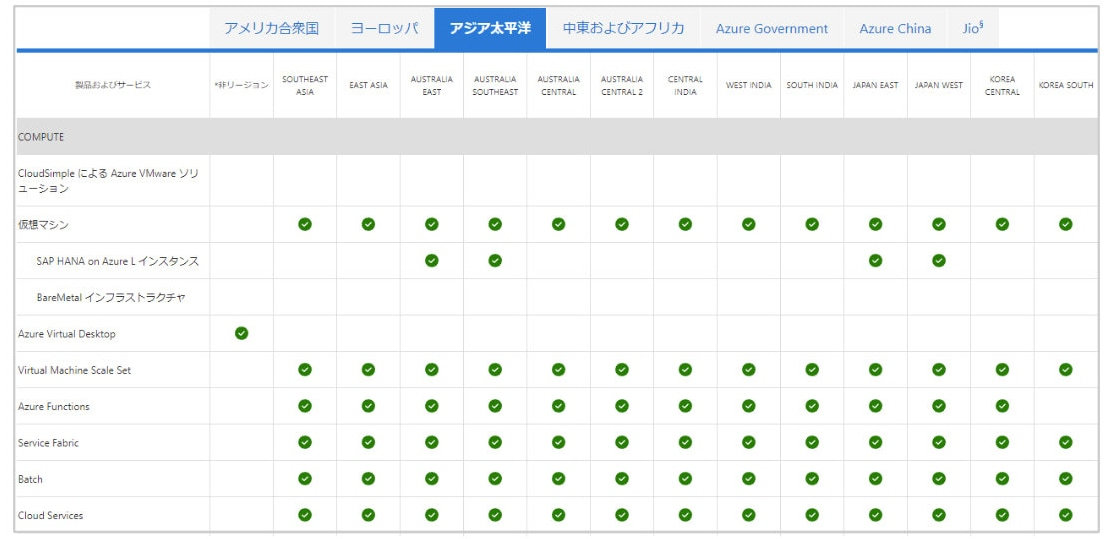Click the 製品およびサービス column header
The width and height of the screenshot is (1114, 539).
tap(113, 85)
